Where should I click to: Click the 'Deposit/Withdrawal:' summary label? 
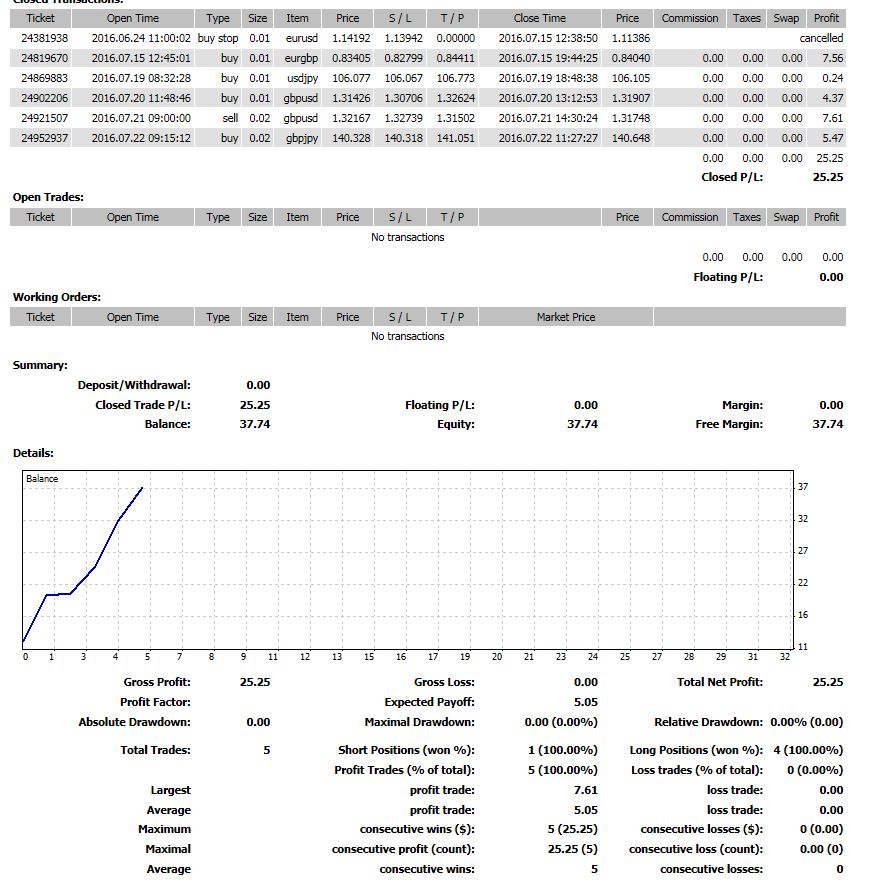tap(134, 385)
